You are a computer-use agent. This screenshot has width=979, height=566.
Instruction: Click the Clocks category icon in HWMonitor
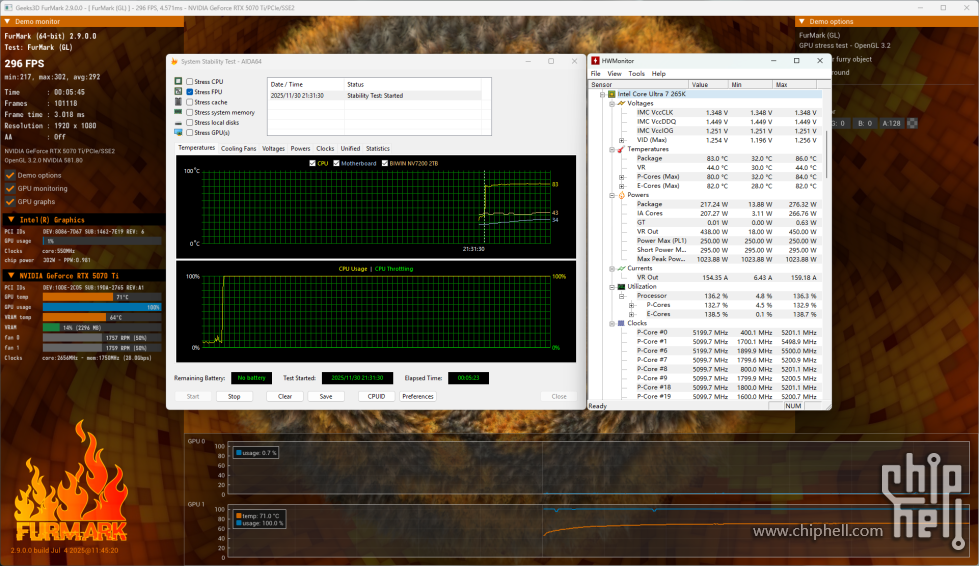pyautogui.click(x=621, y=323)
